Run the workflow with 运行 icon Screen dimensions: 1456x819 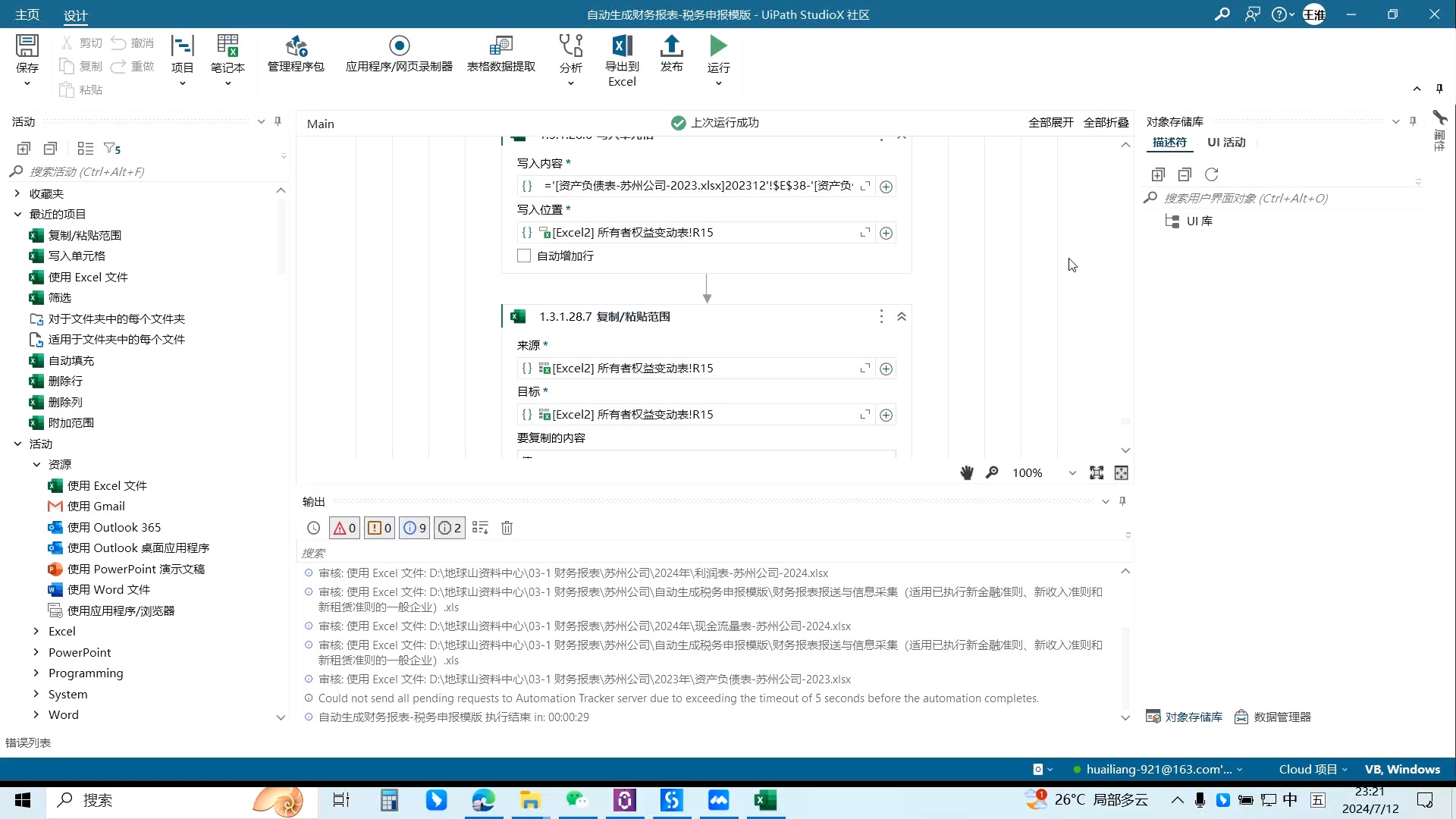[x=718, y=46]
